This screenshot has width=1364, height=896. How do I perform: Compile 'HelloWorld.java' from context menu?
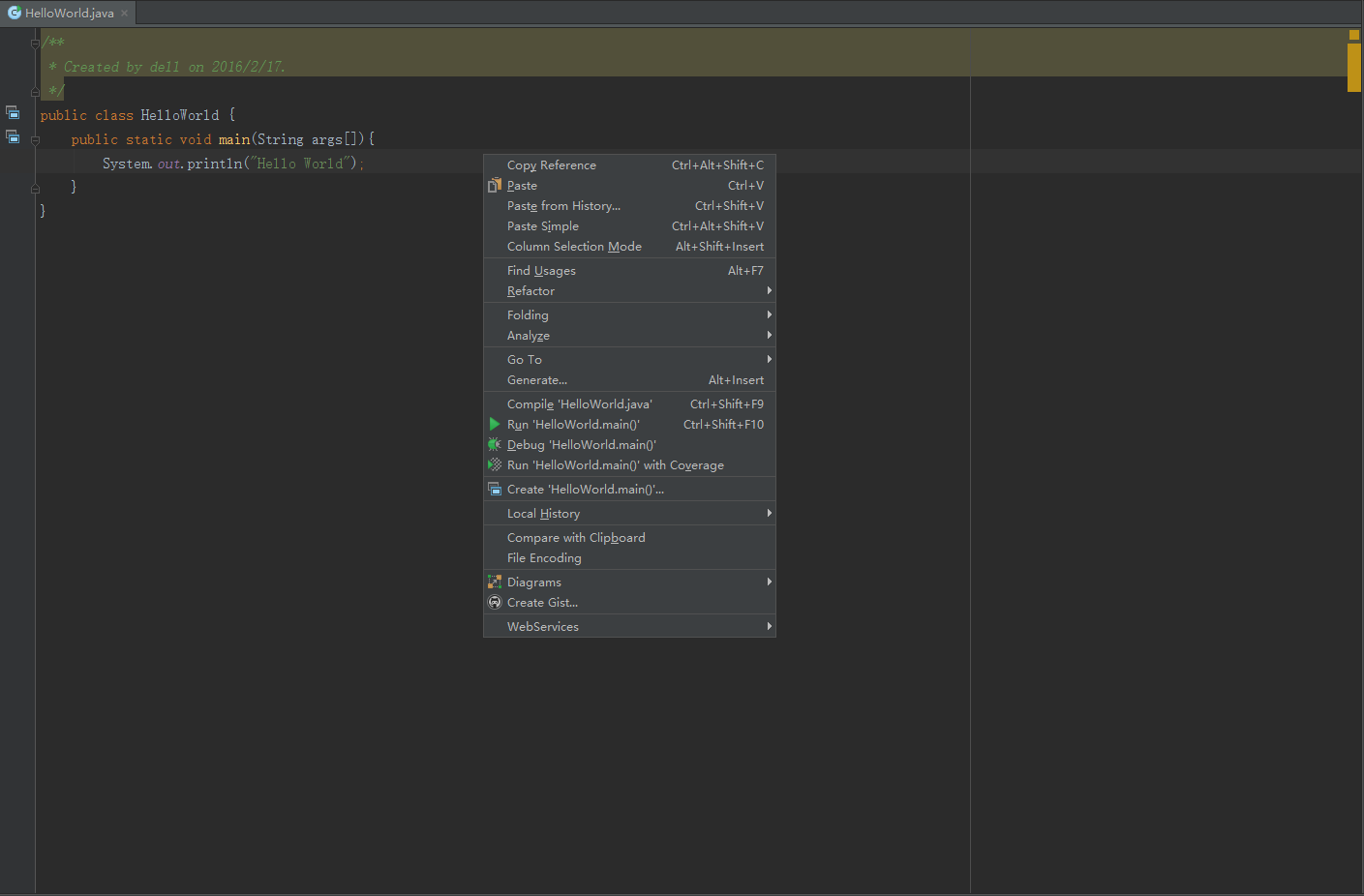629,403
